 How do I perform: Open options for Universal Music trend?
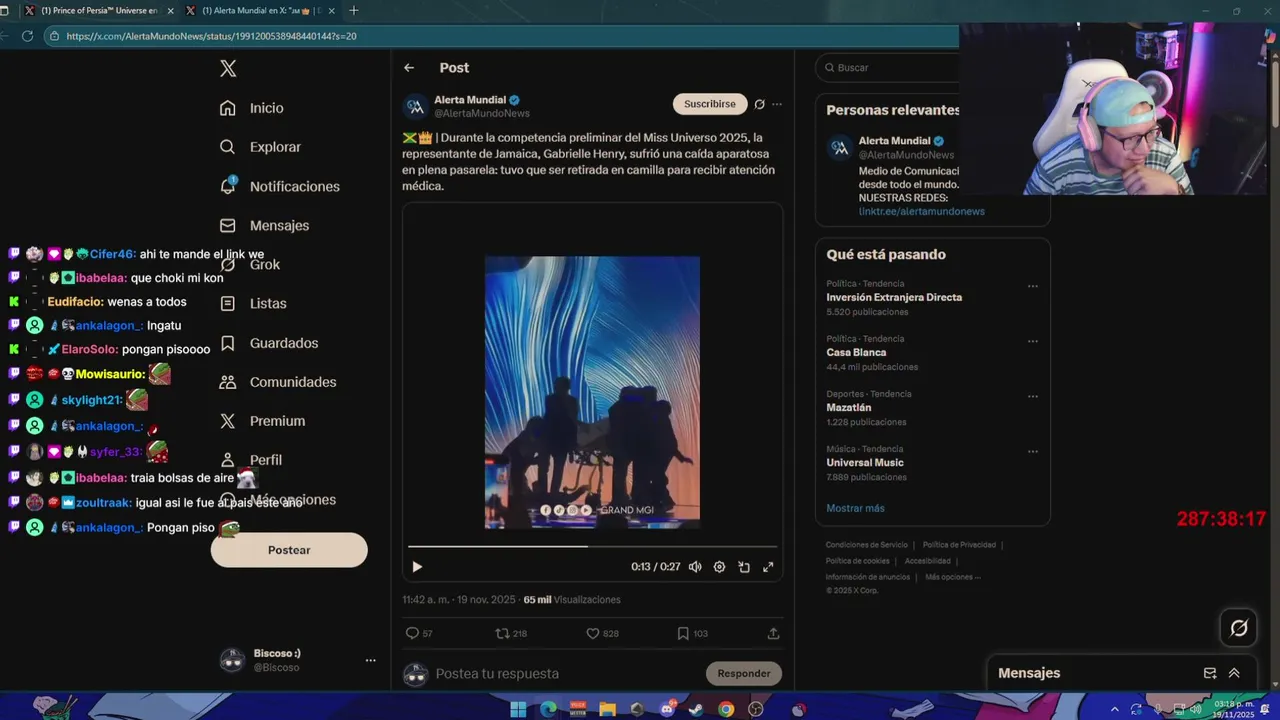1033,451
